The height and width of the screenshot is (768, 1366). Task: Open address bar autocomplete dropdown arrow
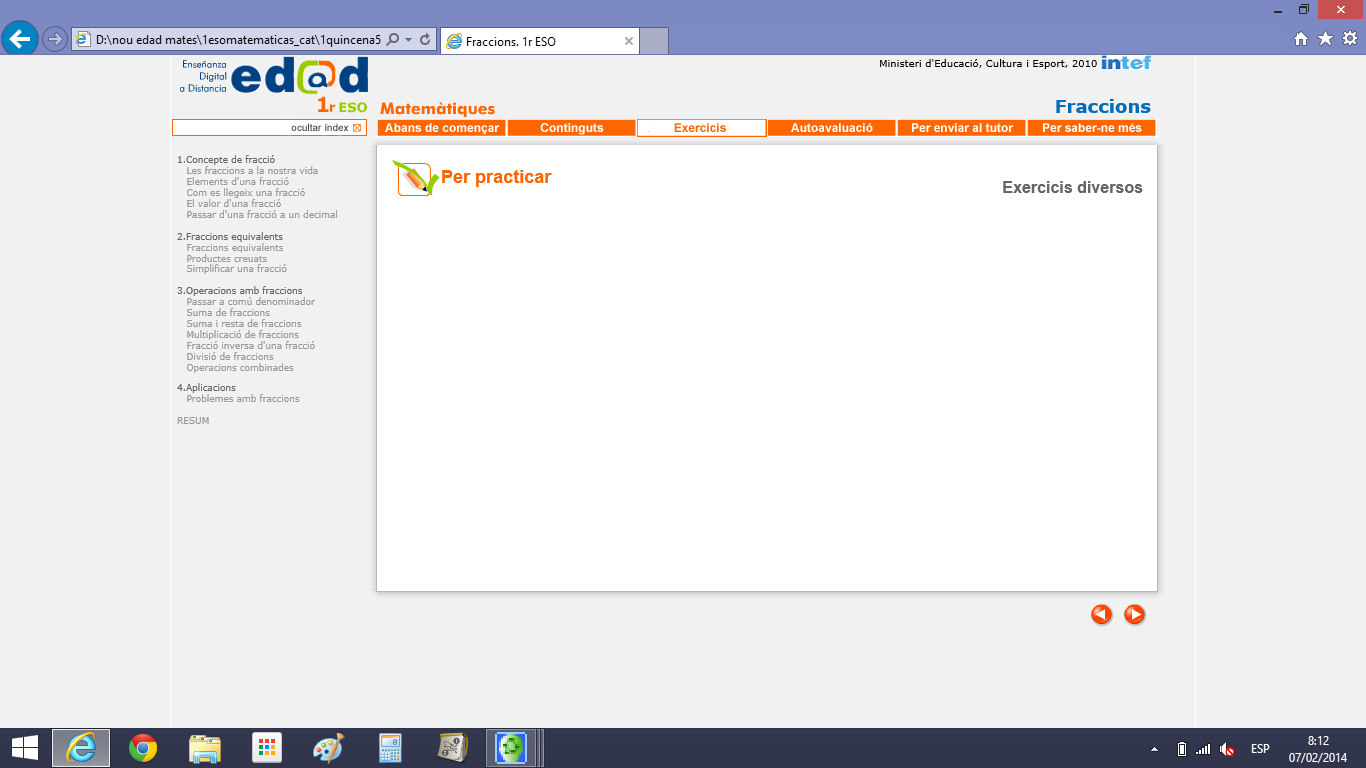[408, 40]
